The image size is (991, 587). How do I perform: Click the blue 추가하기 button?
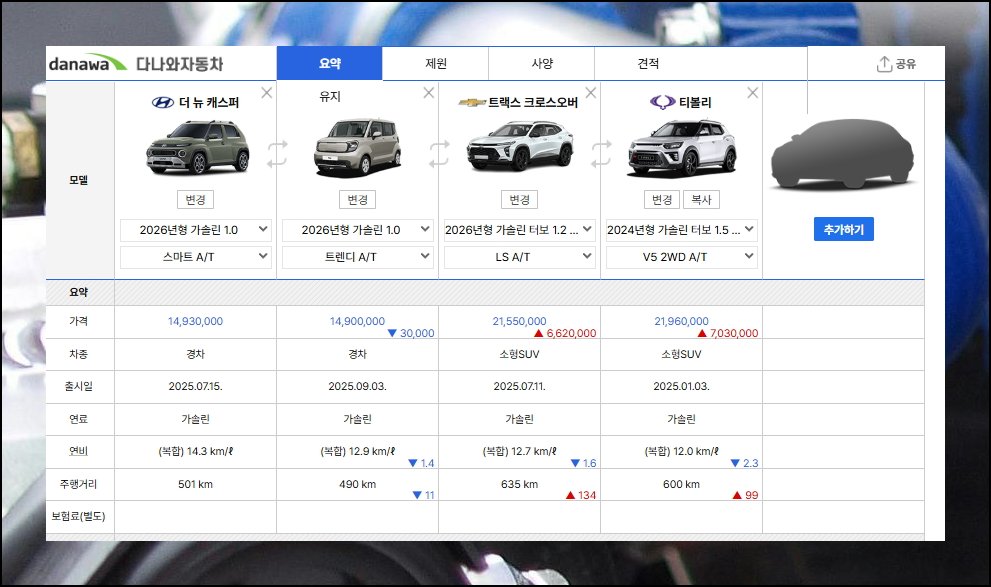tap(843, 229)
